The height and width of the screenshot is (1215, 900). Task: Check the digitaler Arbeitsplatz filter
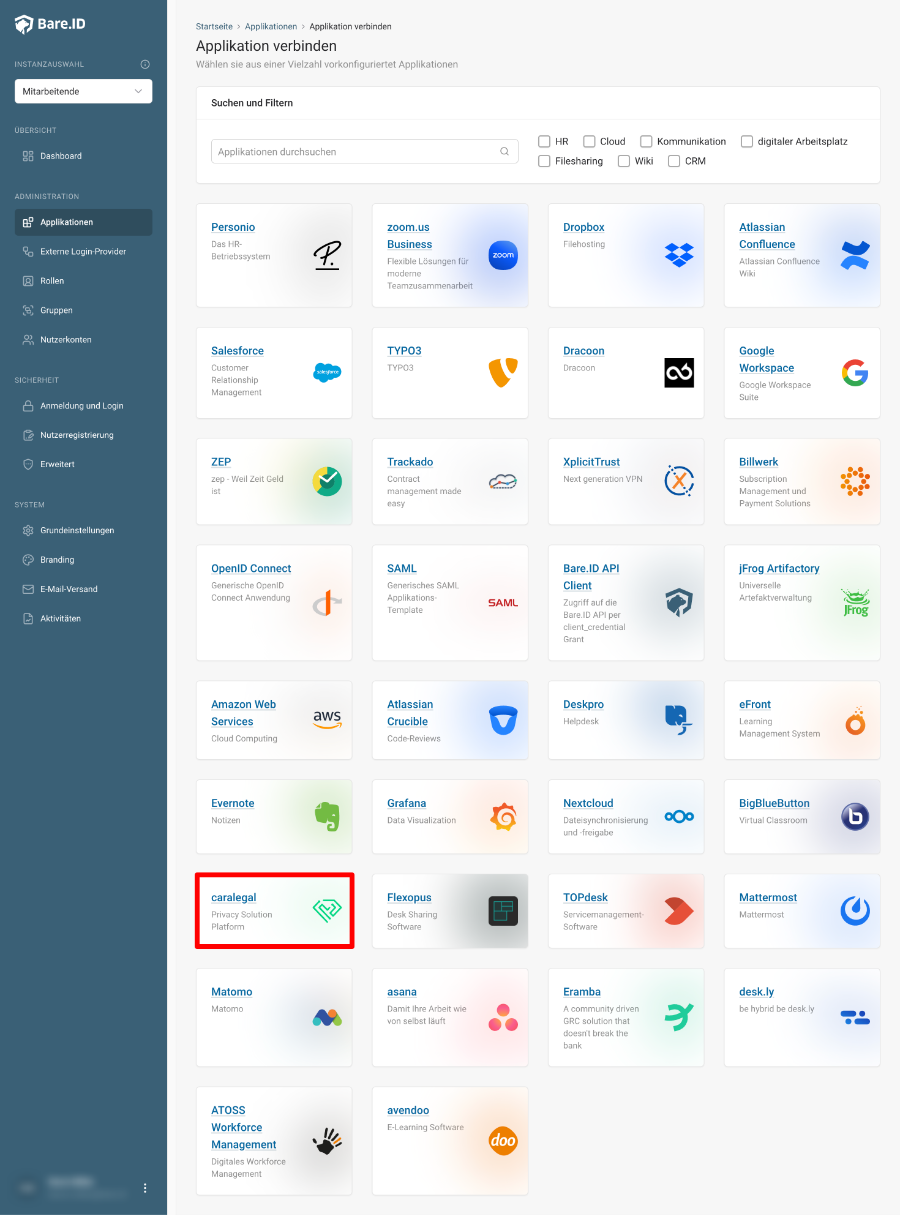pyautogui.click(x=747, y=141)
